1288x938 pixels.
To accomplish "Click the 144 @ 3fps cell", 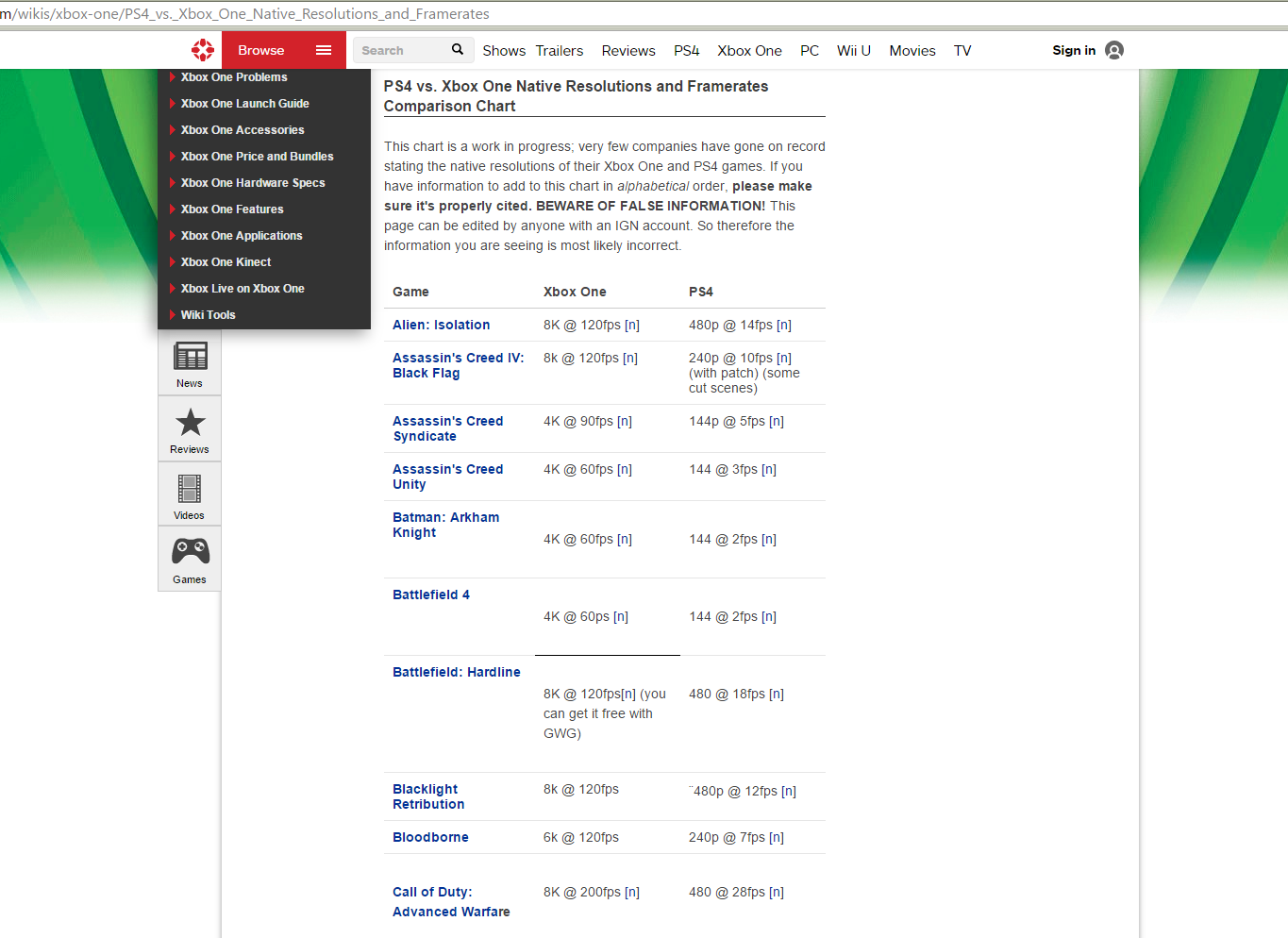I will tap(732, 469).
